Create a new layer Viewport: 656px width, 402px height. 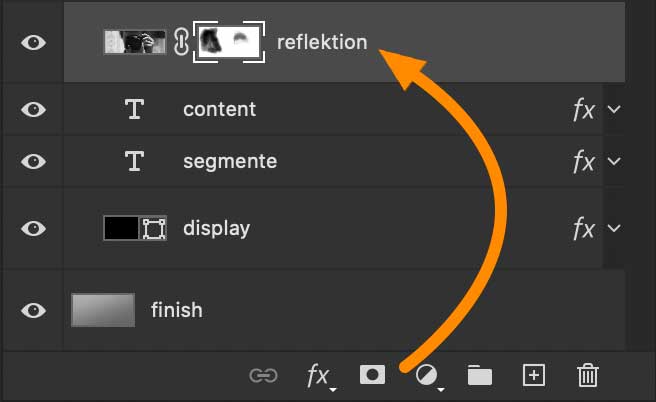[534, 375]
